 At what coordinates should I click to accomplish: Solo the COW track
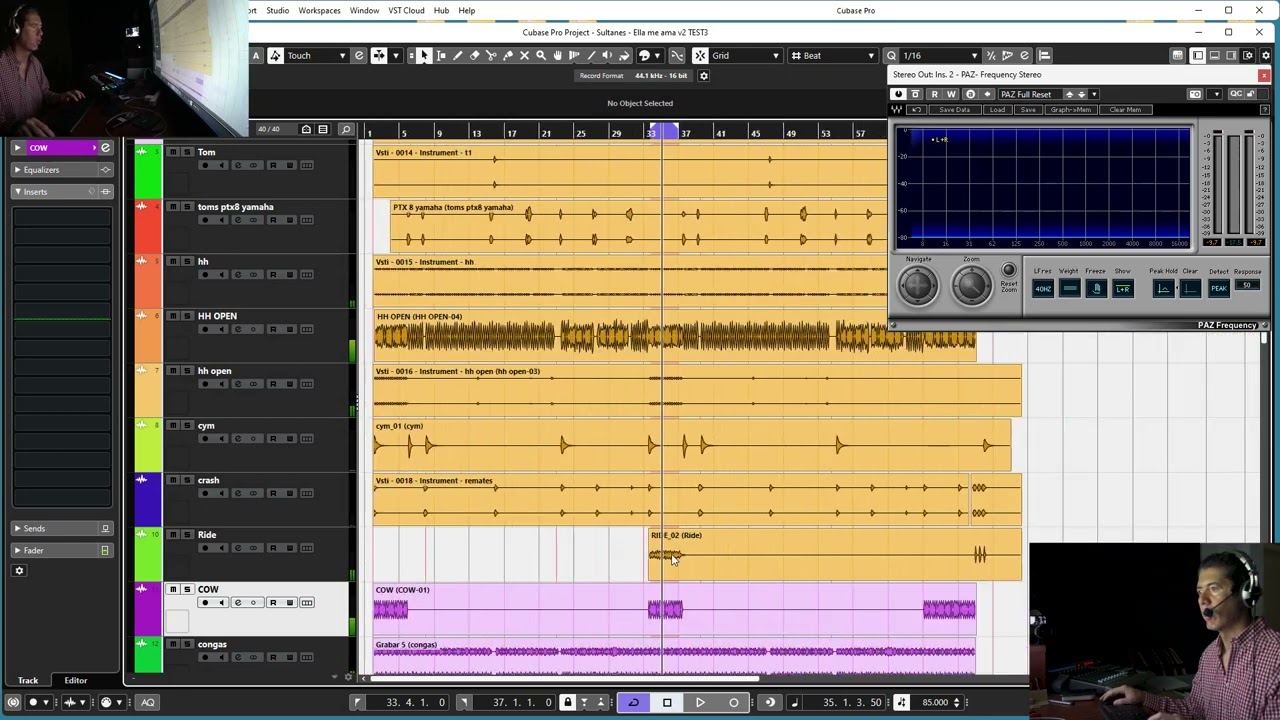186,590
